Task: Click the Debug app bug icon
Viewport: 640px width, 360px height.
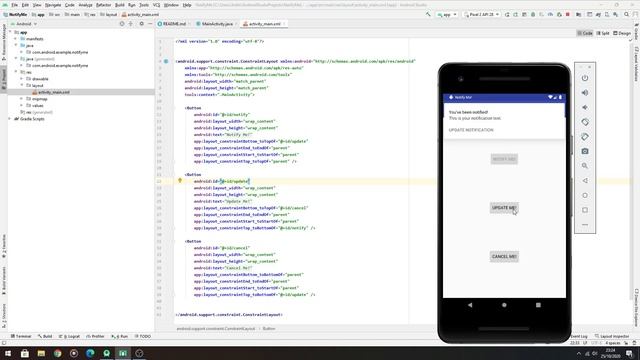Action: [533, 14]
